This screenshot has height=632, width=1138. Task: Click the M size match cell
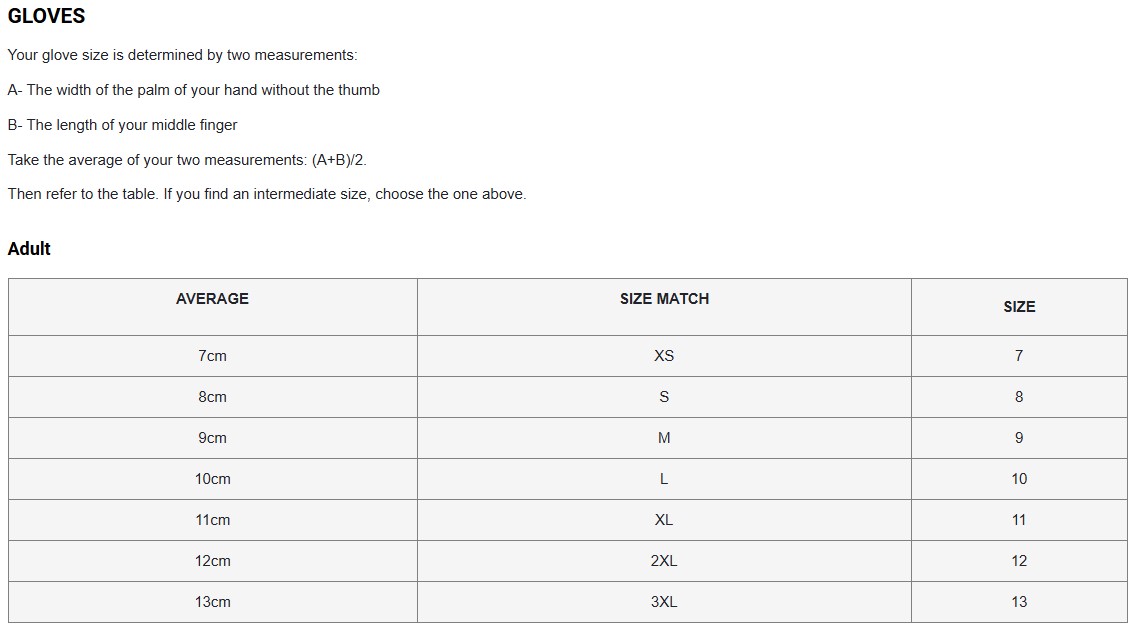pyautogui.click(x=664, y=438)
